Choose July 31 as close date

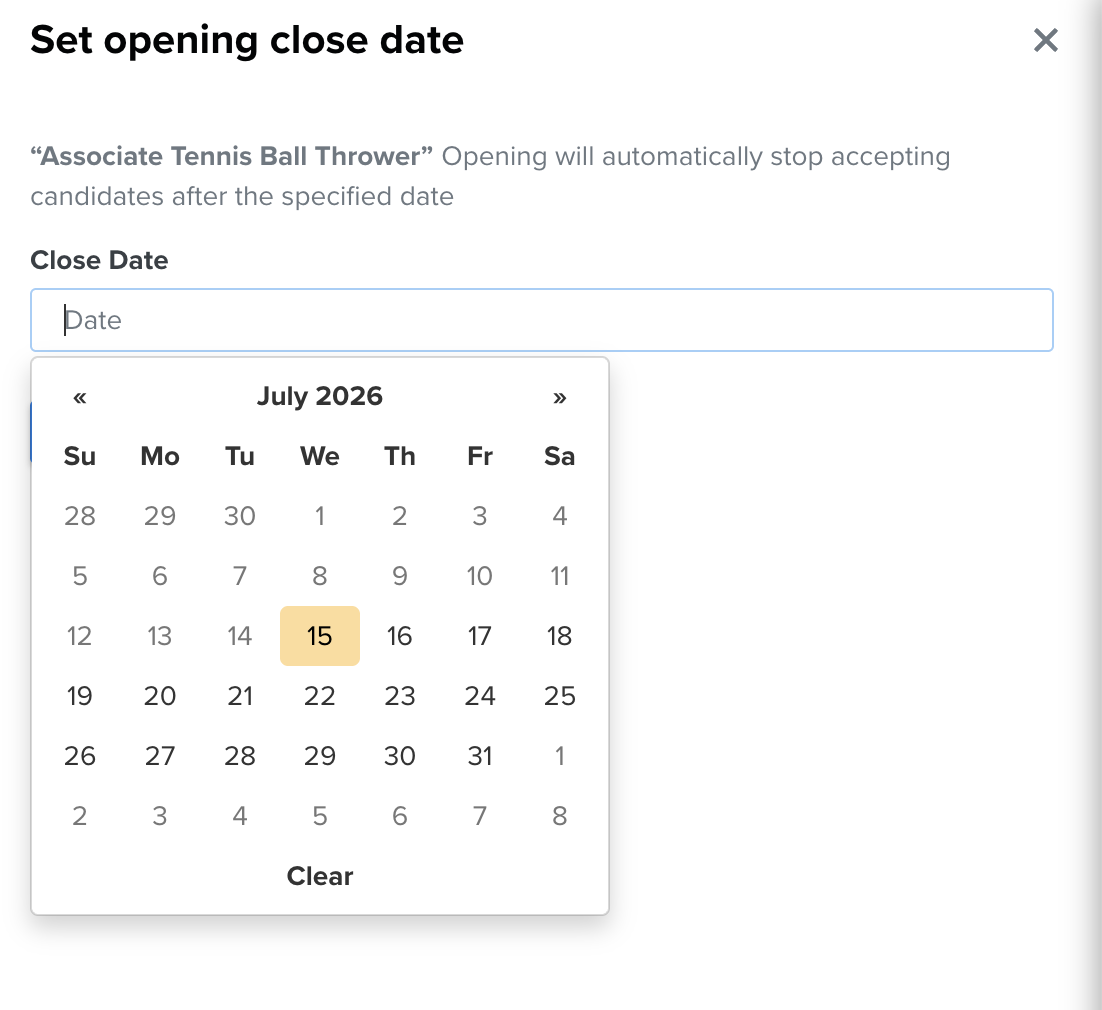pos(479,756)
